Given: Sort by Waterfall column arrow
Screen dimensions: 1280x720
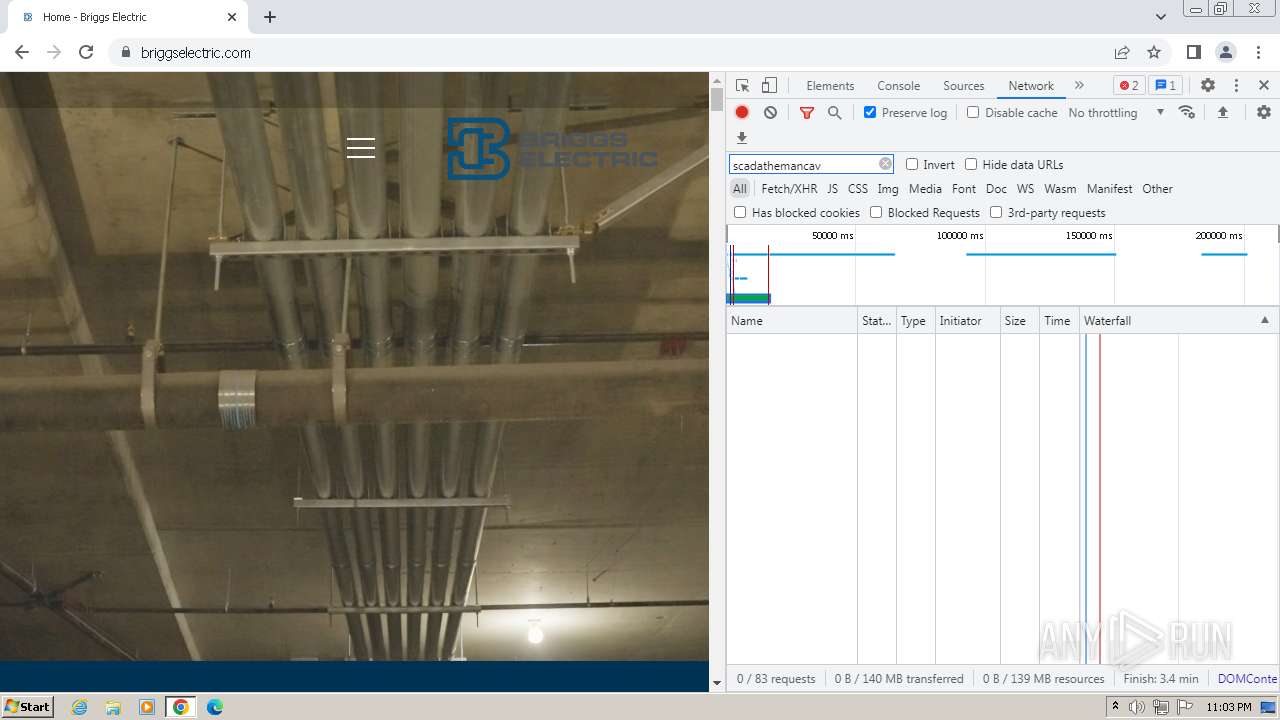Looking at the screenshot, I should (x=1264, y=320).
